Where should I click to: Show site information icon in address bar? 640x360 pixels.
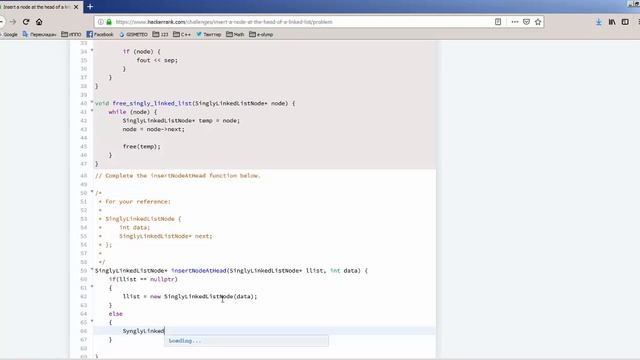pyautogui.click(x=100, y=22)
